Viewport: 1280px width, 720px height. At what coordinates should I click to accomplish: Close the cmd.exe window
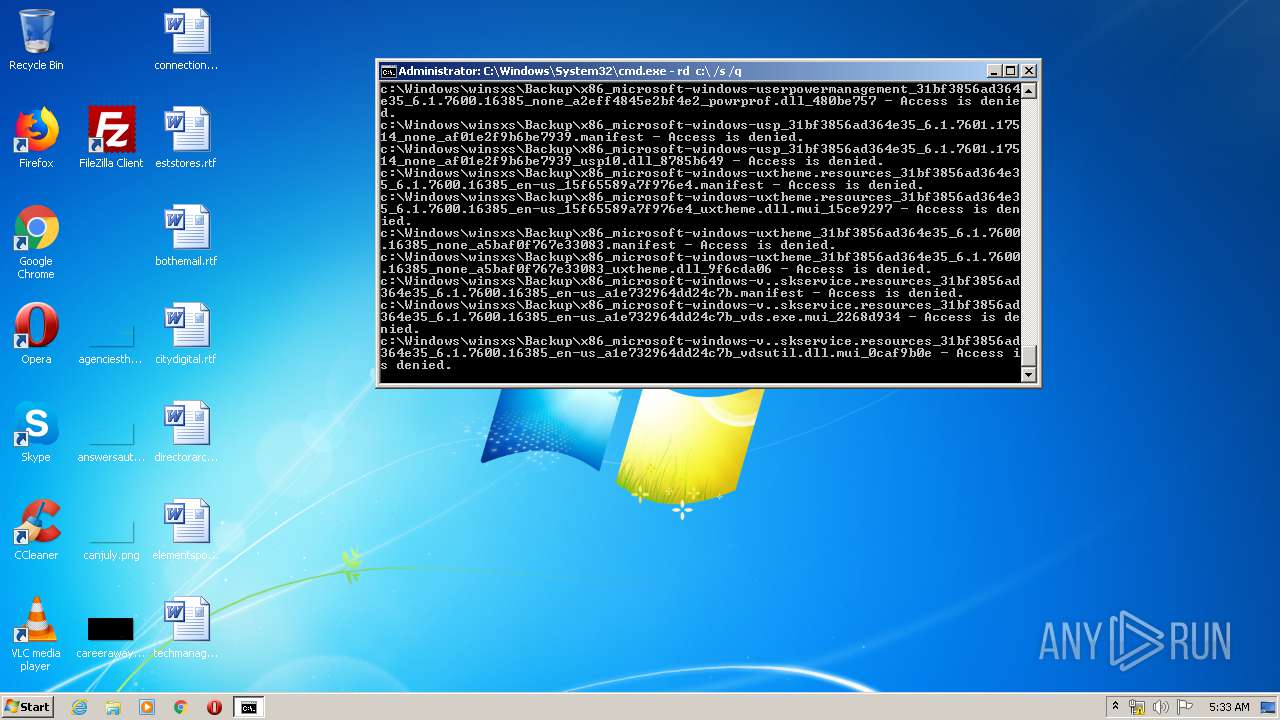point(1028,71)
